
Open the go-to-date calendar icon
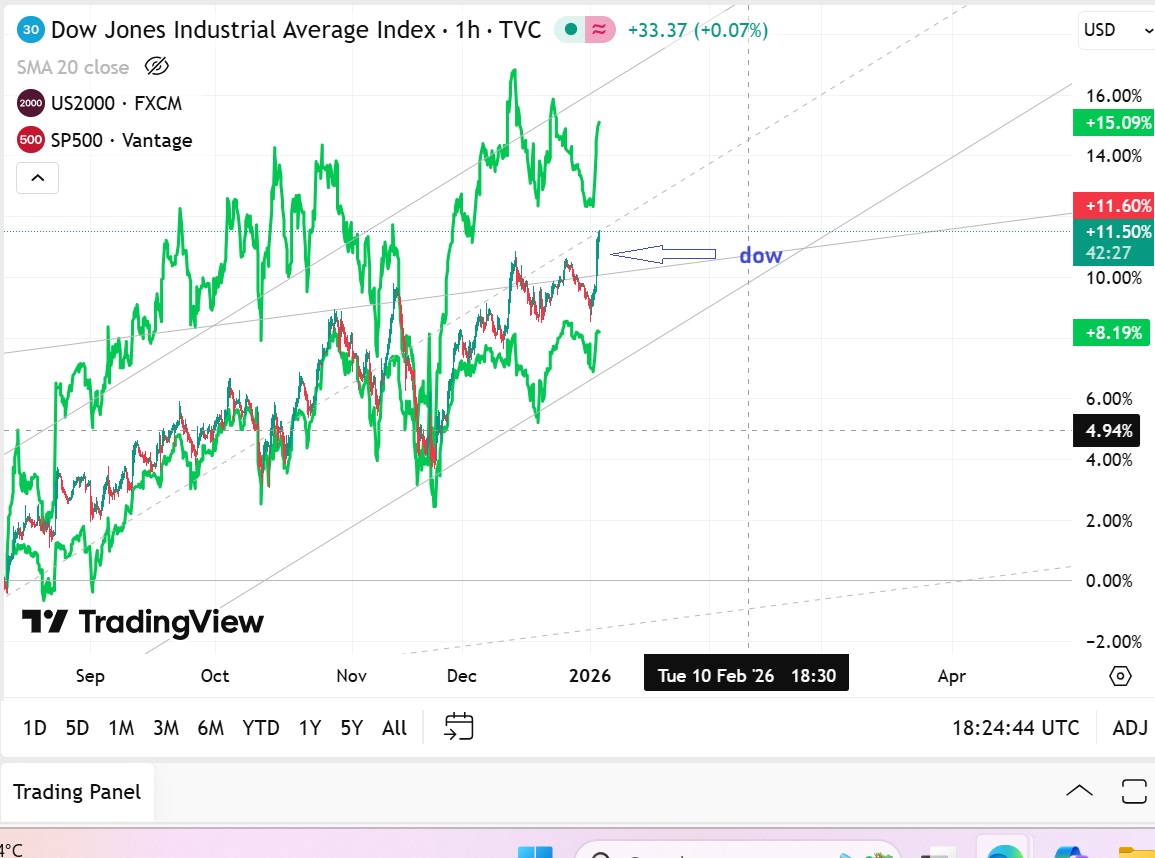(458, 727)
